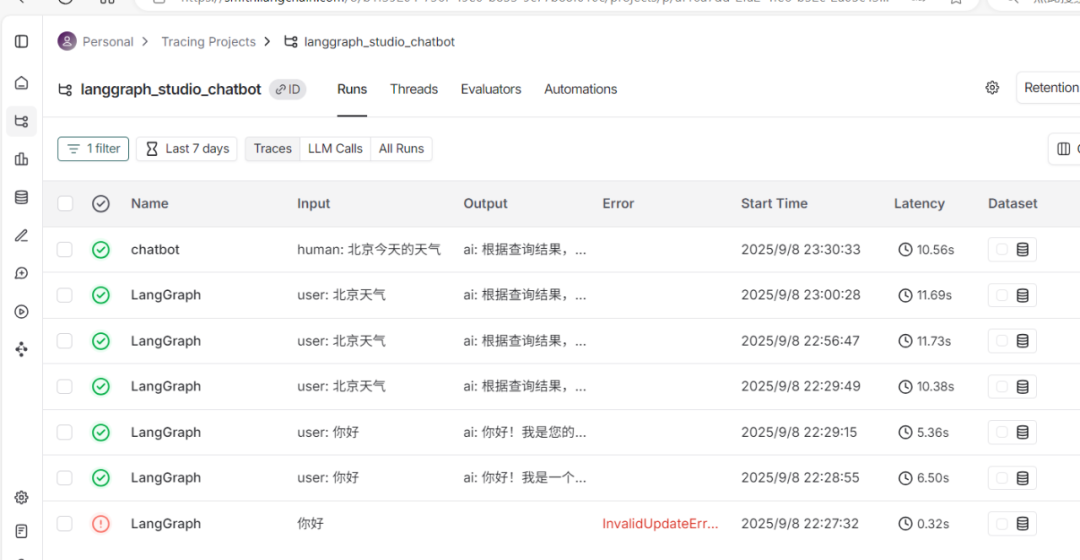Click success status icon of chatbot run
1080x560 pixels.
pos(101,249)
